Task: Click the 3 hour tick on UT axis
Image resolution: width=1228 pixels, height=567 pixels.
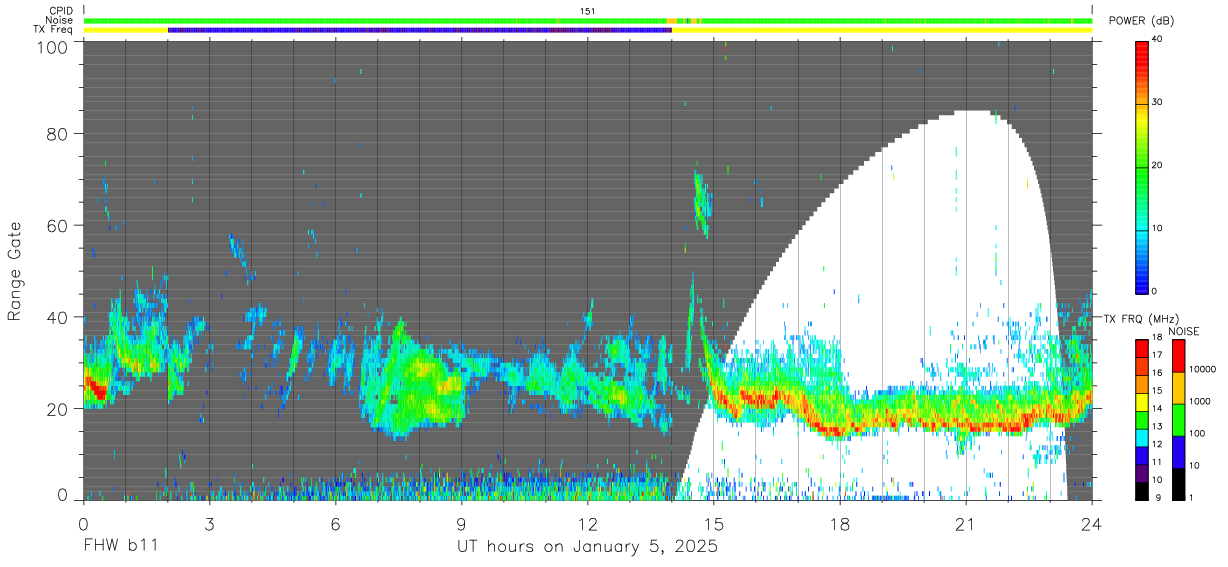Action: [x=210, y=523]
